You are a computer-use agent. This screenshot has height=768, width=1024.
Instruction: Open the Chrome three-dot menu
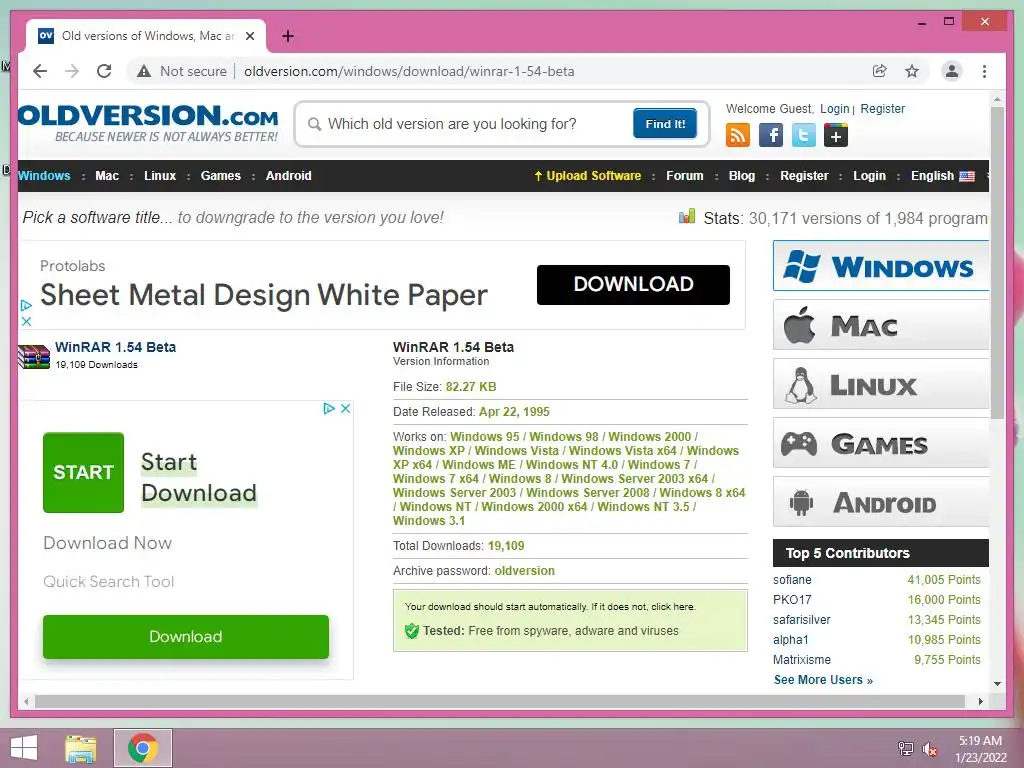(x=984, y=71)
